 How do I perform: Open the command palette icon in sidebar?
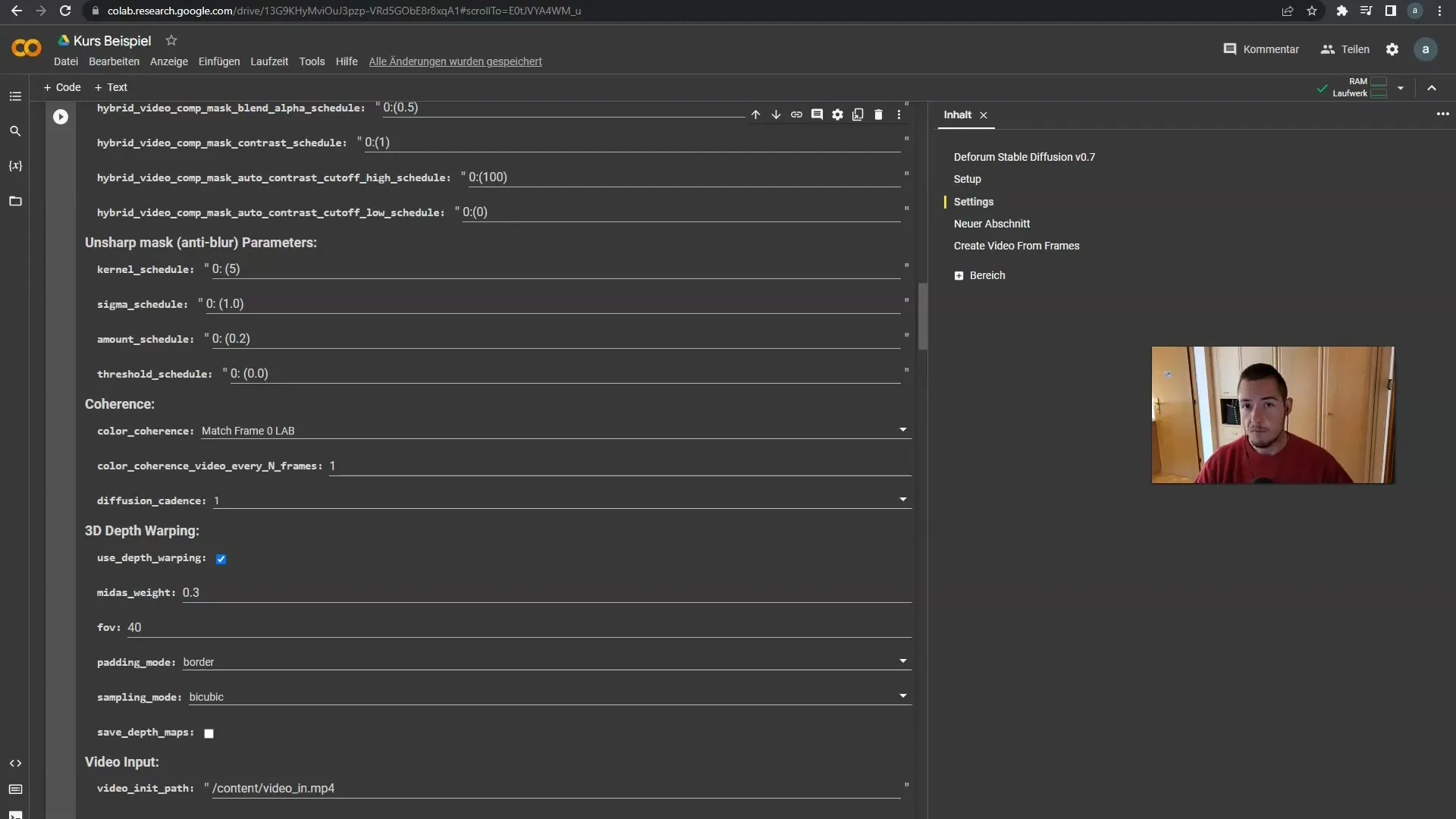[15, 789]
